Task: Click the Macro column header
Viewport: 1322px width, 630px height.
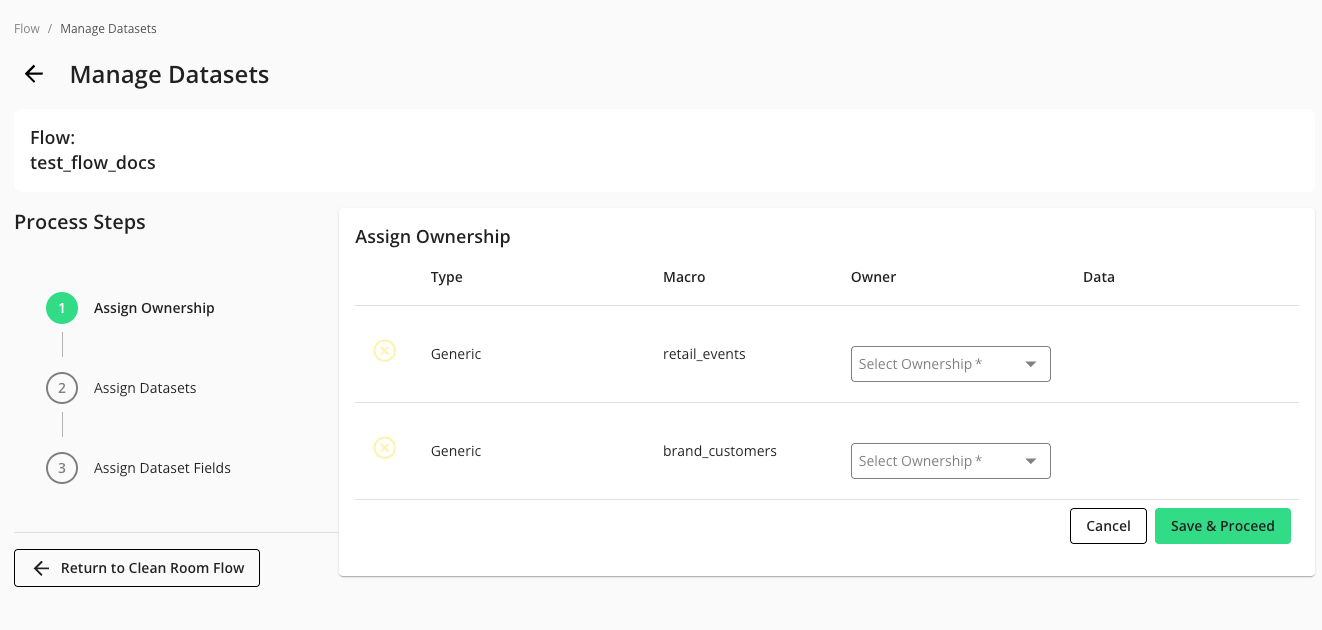Action: pyautogui.click(x=684, y=277)
